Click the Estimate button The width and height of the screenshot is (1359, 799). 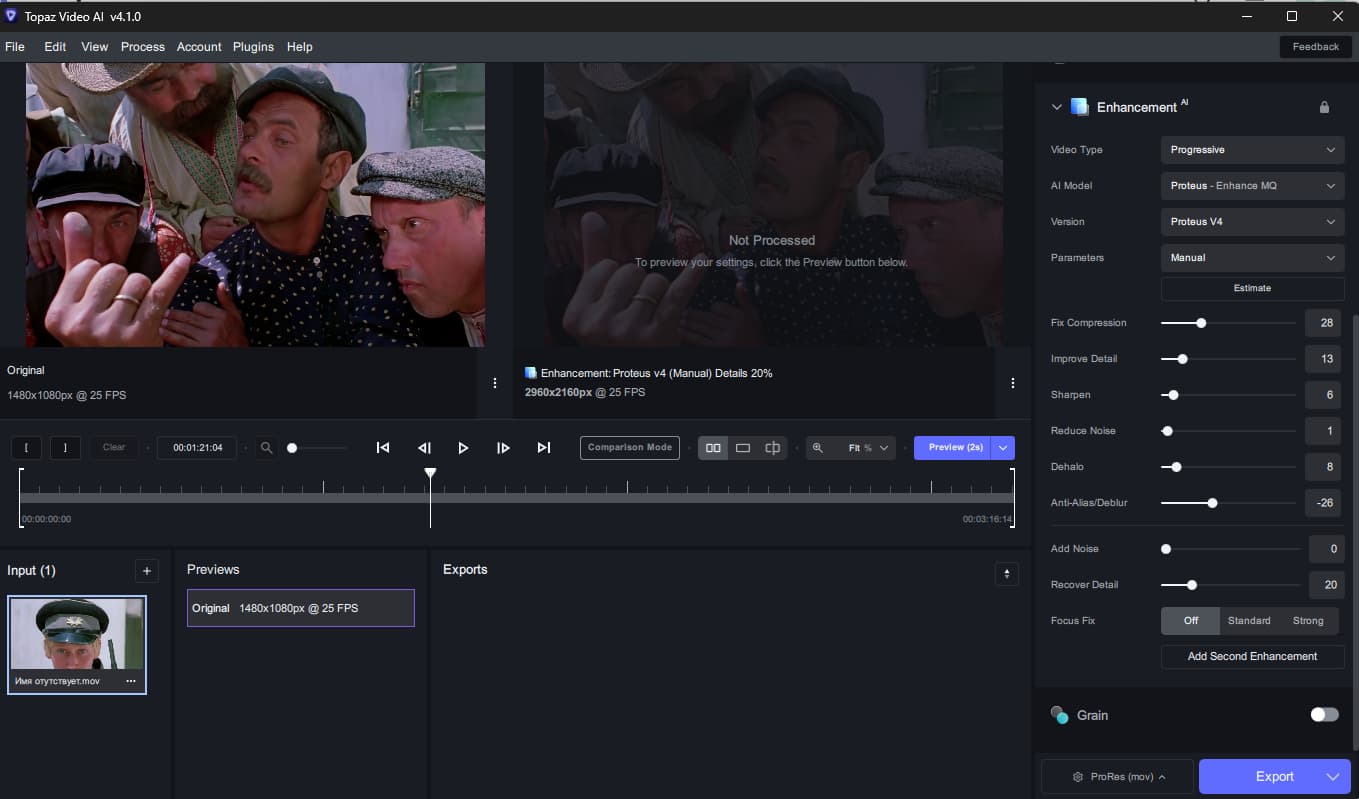tap(1252, 288)
